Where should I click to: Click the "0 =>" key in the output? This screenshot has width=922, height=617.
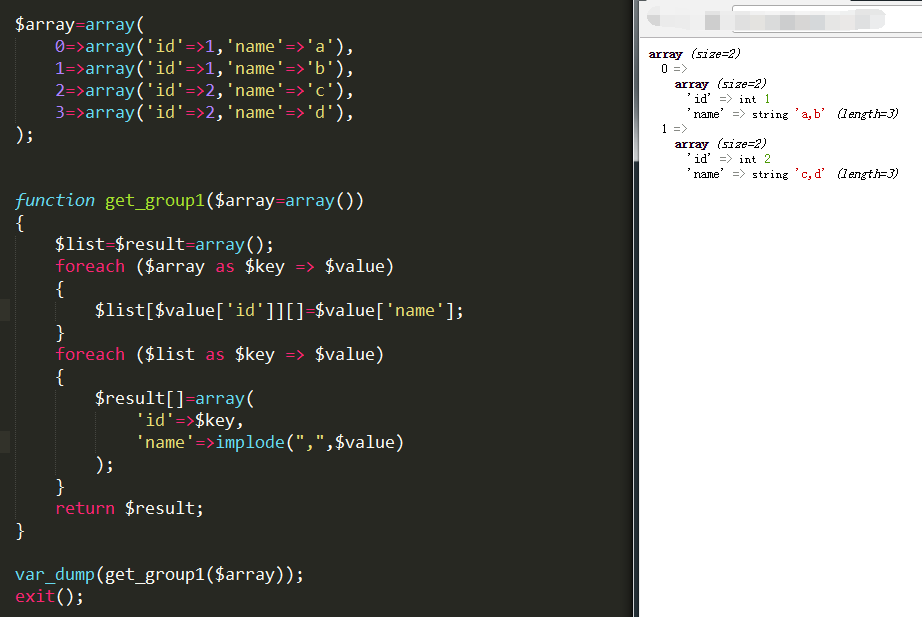click(674, 69)
